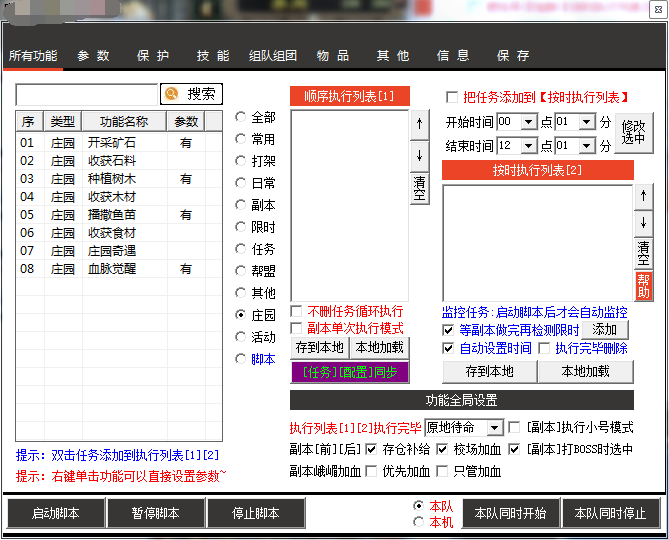Click 停止脚本 button
Viewport: 669px width, 540px height.
tap(256, 513)
